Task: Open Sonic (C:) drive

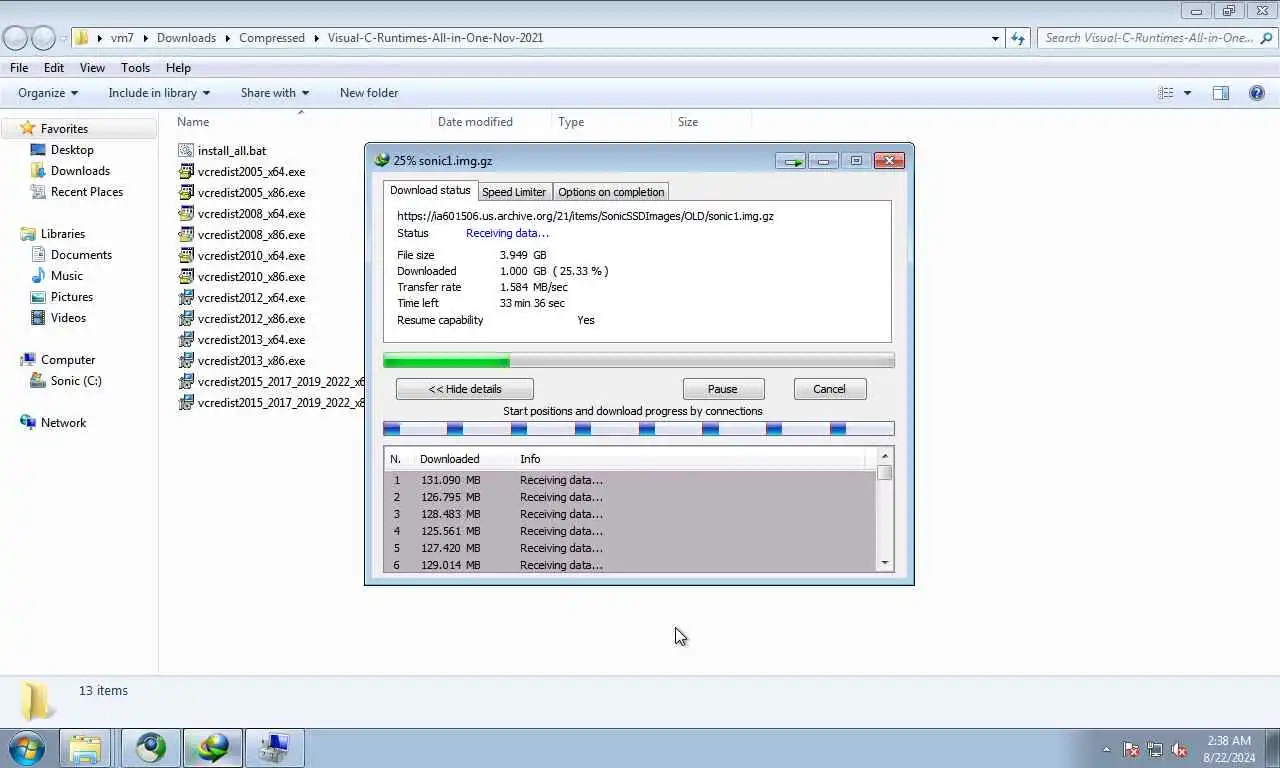Action: tap(76, 381)
